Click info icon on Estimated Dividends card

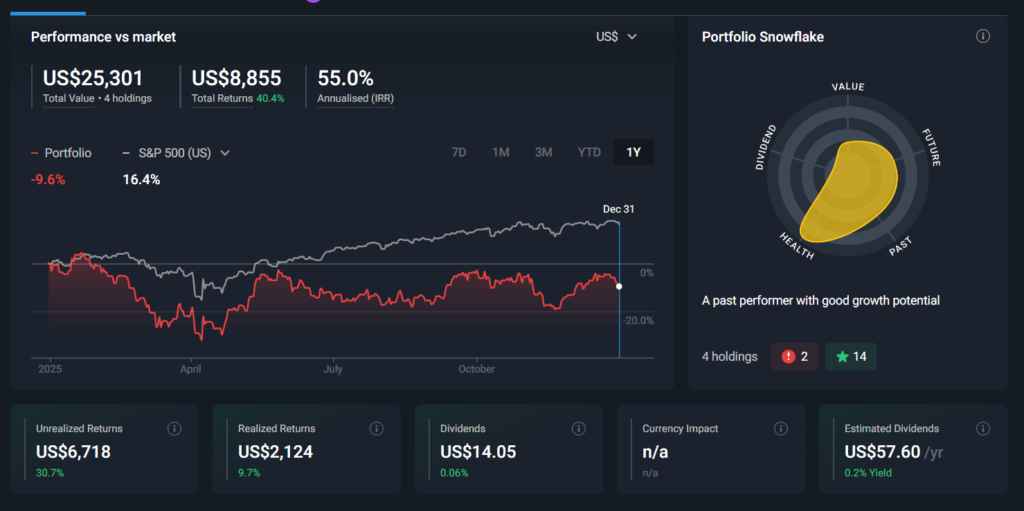(x=982, y=429)
